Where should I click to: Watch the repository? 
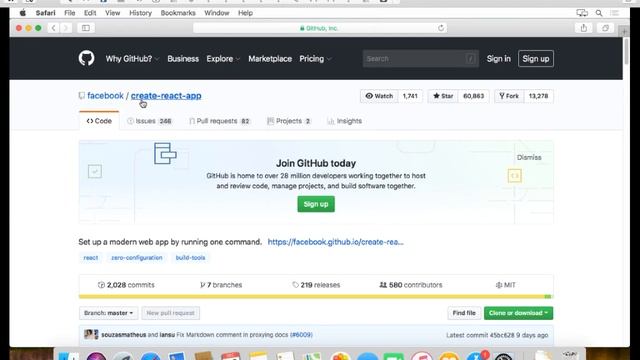click(x=379, y=96)
